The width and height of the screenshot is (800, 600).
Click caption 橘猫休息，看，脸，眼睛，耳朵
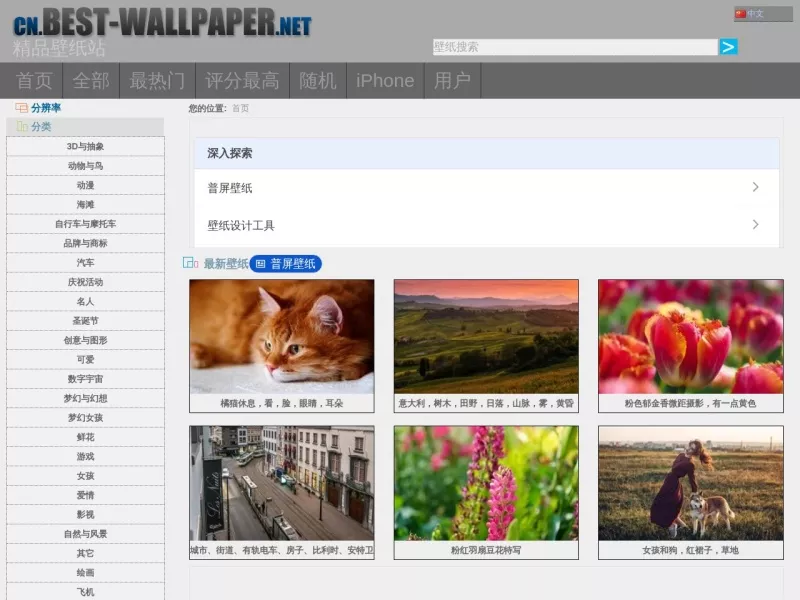tap(282, 403)
